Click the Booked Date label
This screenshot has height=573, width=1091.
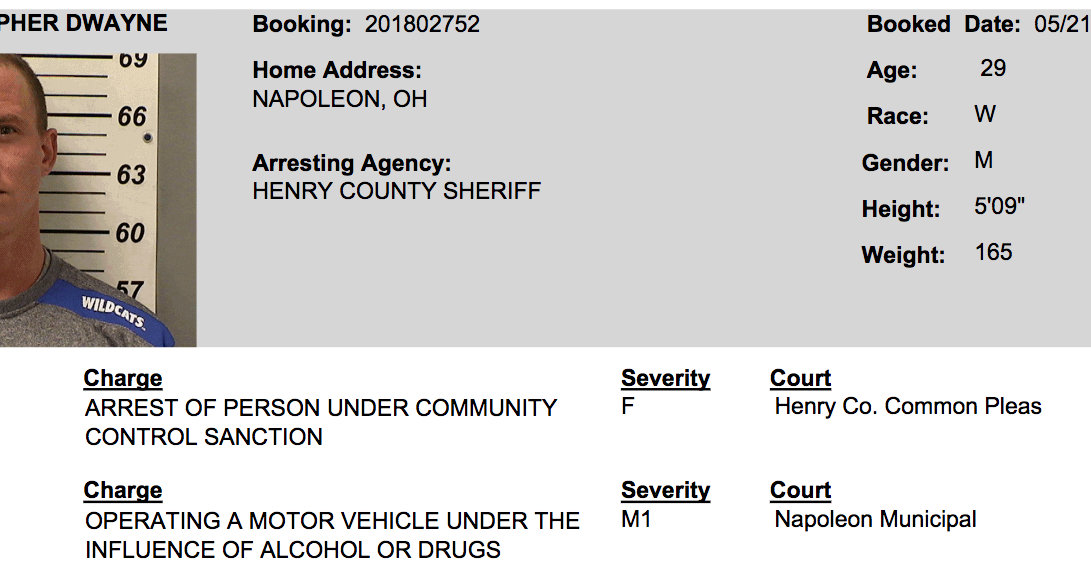(x=943, y=24)
